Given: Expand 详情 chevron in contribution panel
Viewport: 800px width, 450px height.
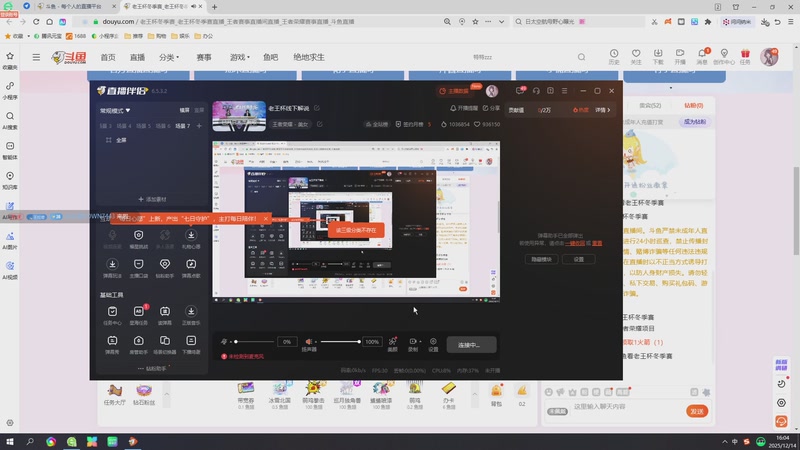Looking at the screenshot, I should pos(603,110).
